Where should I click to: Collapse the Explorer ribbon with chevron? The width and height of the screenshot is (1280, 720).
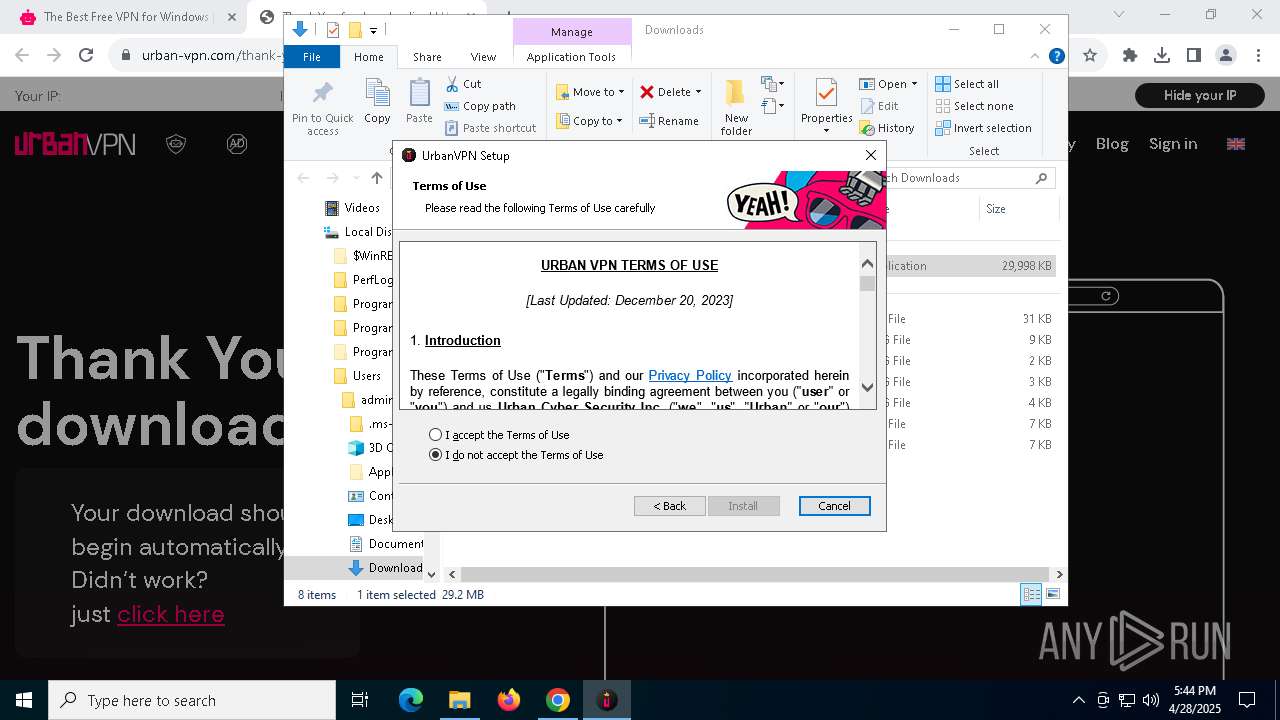click(x=1035, y=57)
